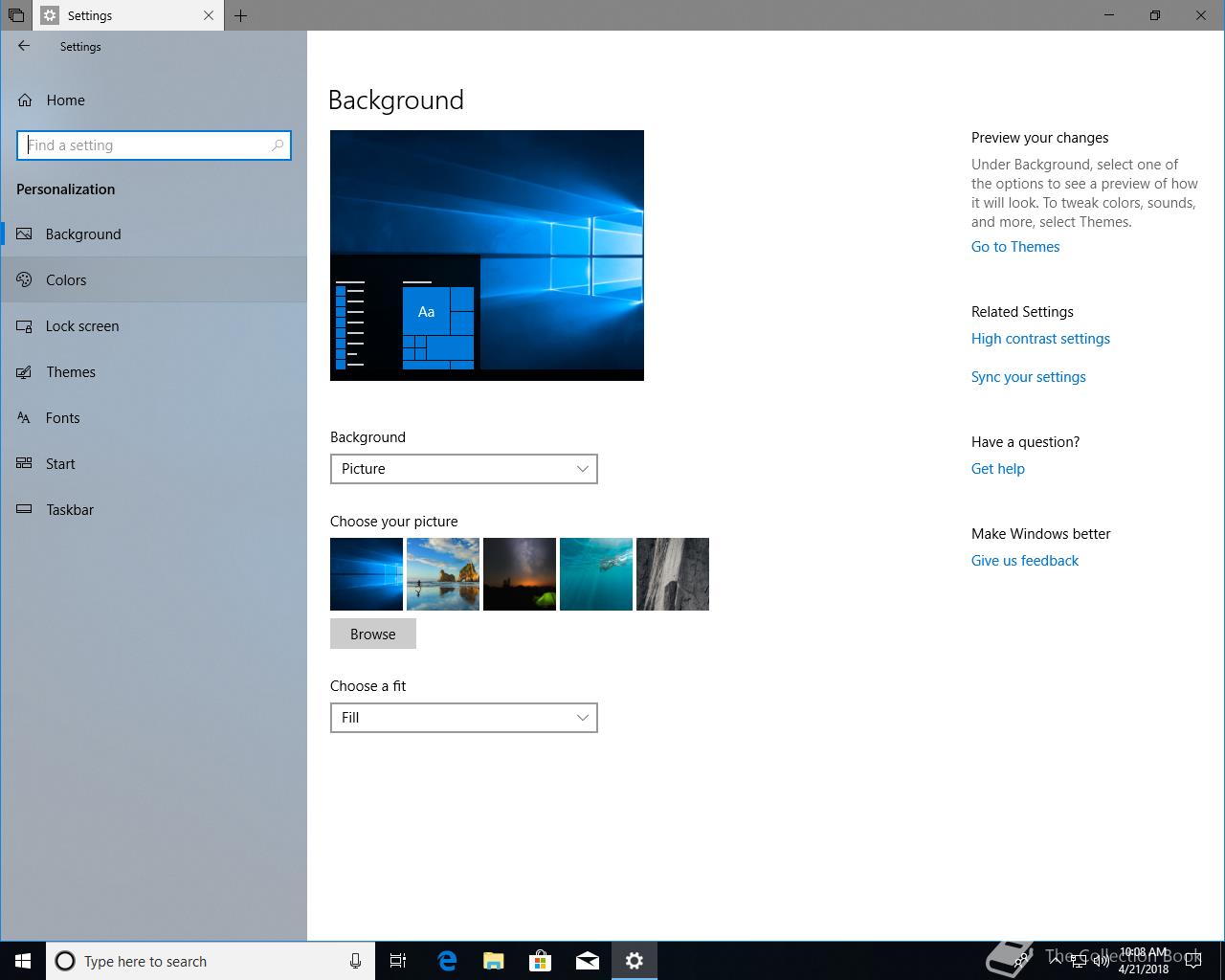Follow the Go to Themes link
This screenshot has width=1225, height=980.
1015,247
